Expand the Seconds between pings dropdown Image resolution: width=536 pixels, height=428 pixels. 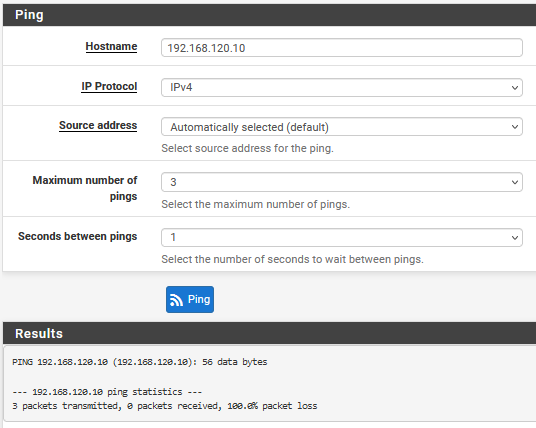tap(341, 237)
